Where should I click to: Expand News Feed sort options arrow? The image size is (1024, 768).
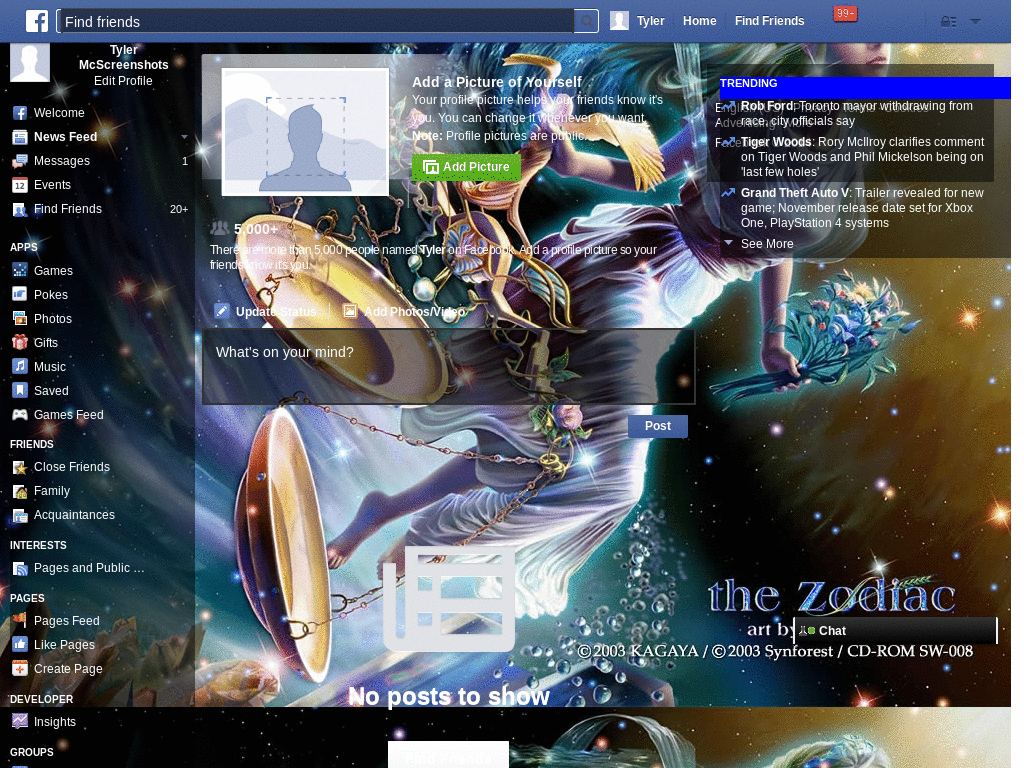point(184,137)
